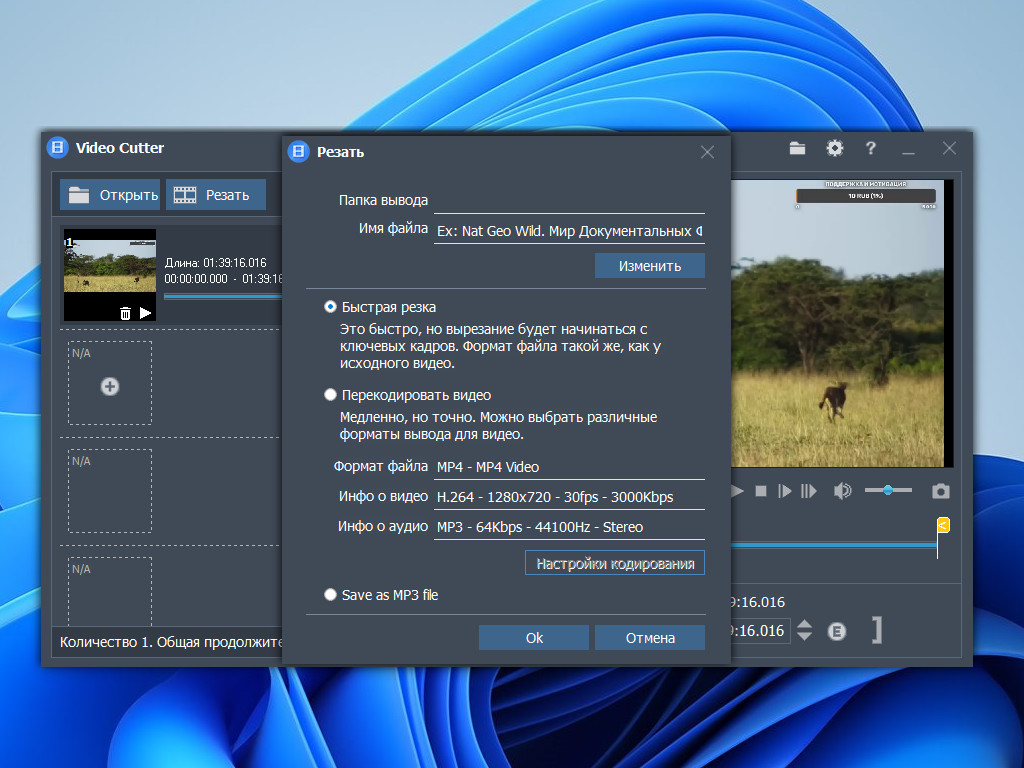The image size is (1024, 768).
Task: Open settings via the gear icon
Action: pyautogui.click(x=835, y=148)
